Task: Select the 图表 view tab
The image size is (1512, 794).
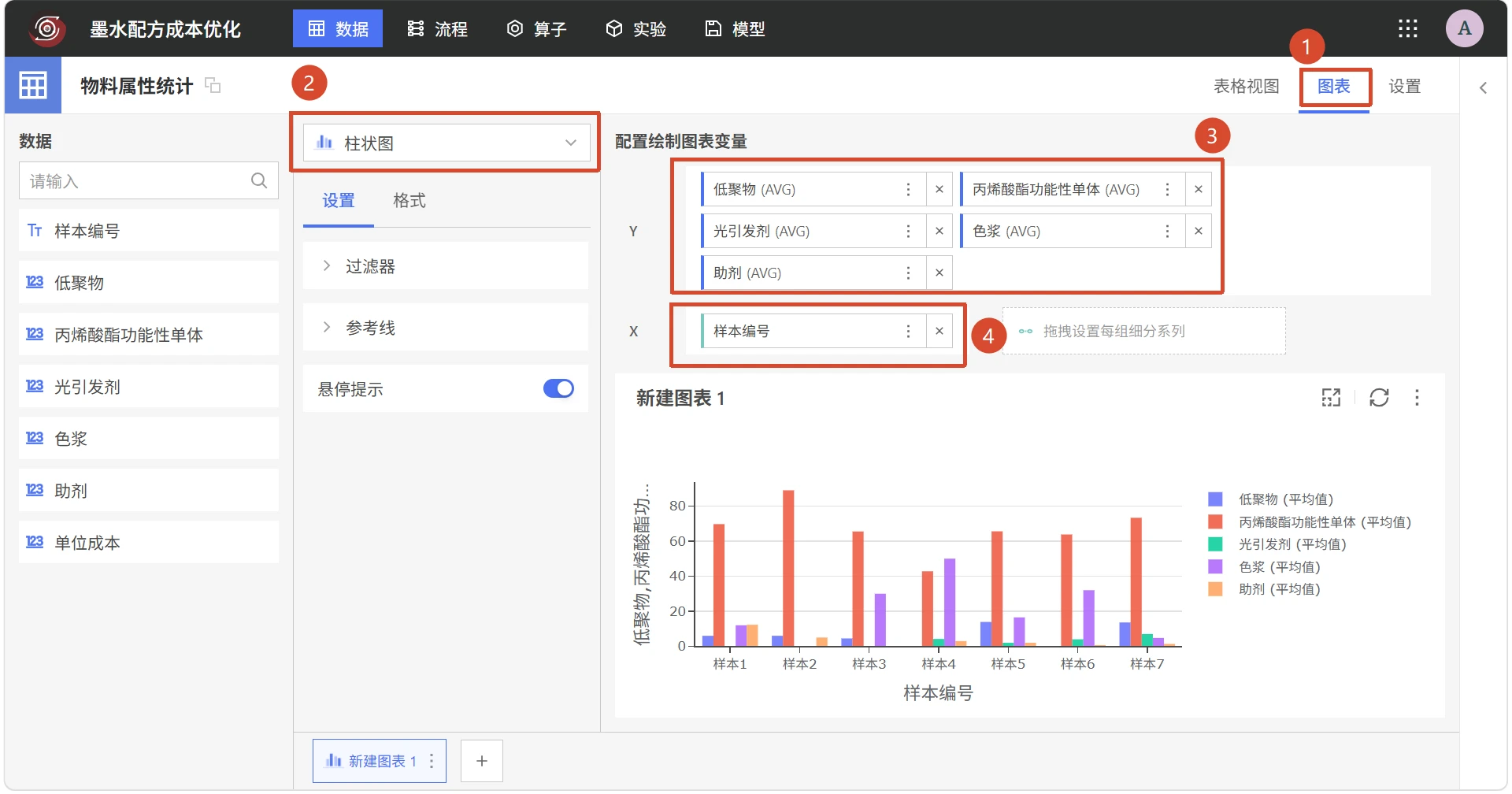Action: tap(1334, 87)
